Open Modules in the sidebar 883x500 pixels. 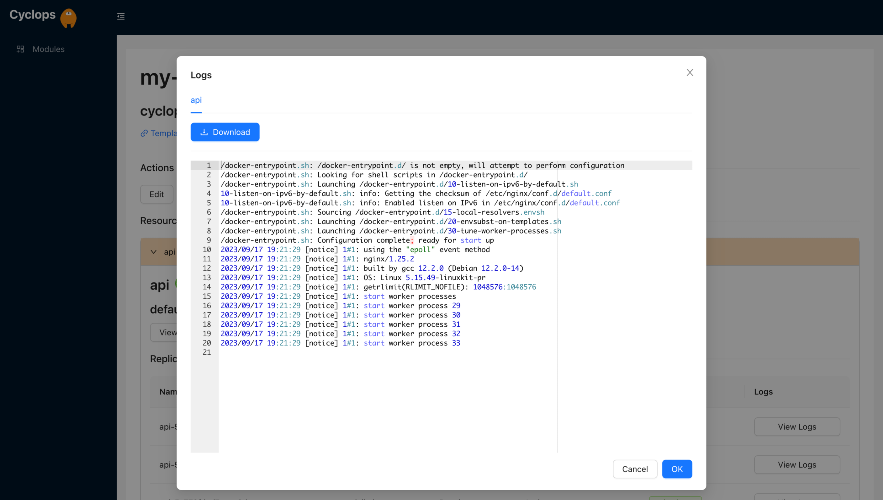click(48, 49)
